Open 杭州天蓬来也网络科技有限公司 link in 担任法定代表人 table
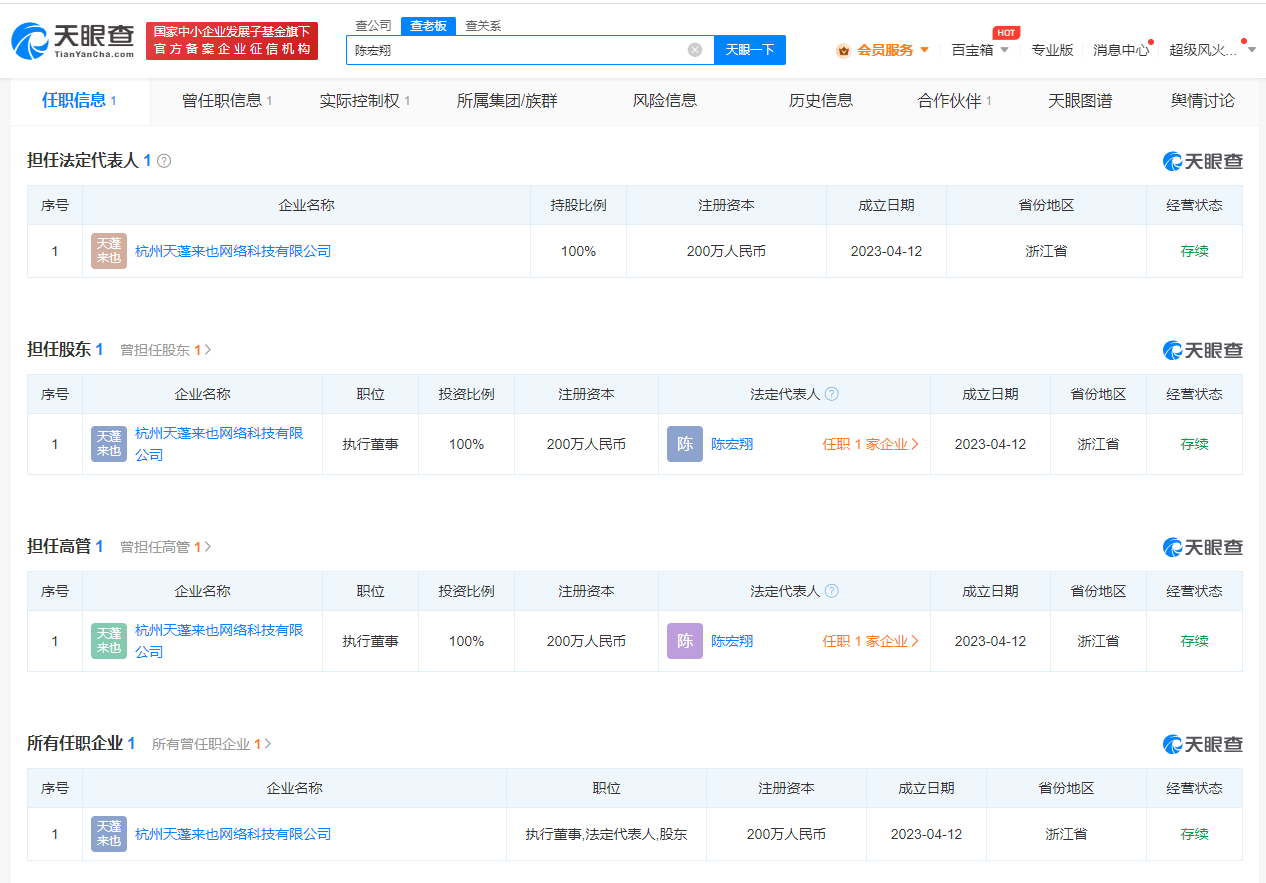This screenshot has height=883, width=1266. point(233,251)
